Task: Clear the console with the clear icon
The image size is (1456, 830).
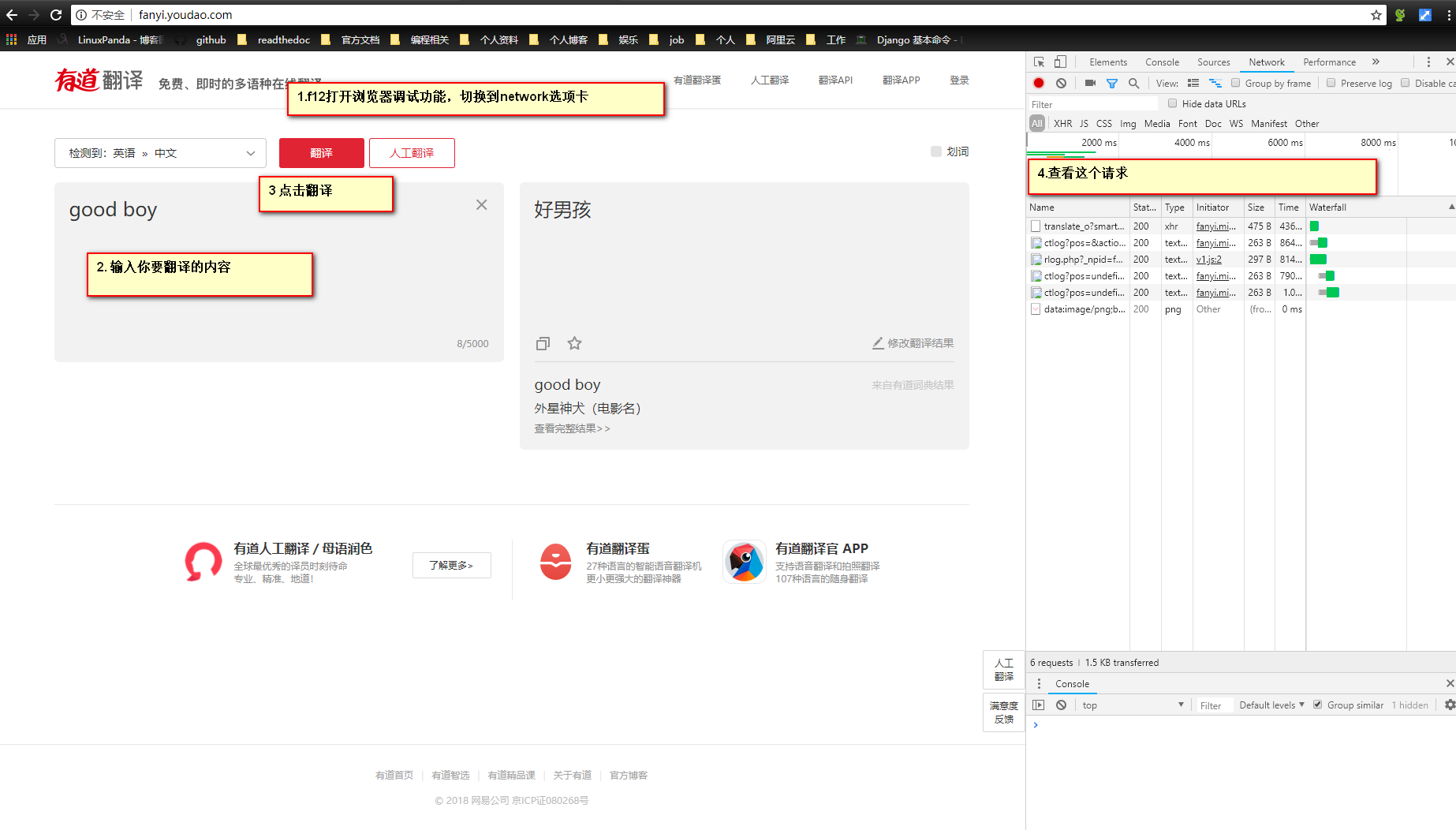Action: [x=1061, y=705]
